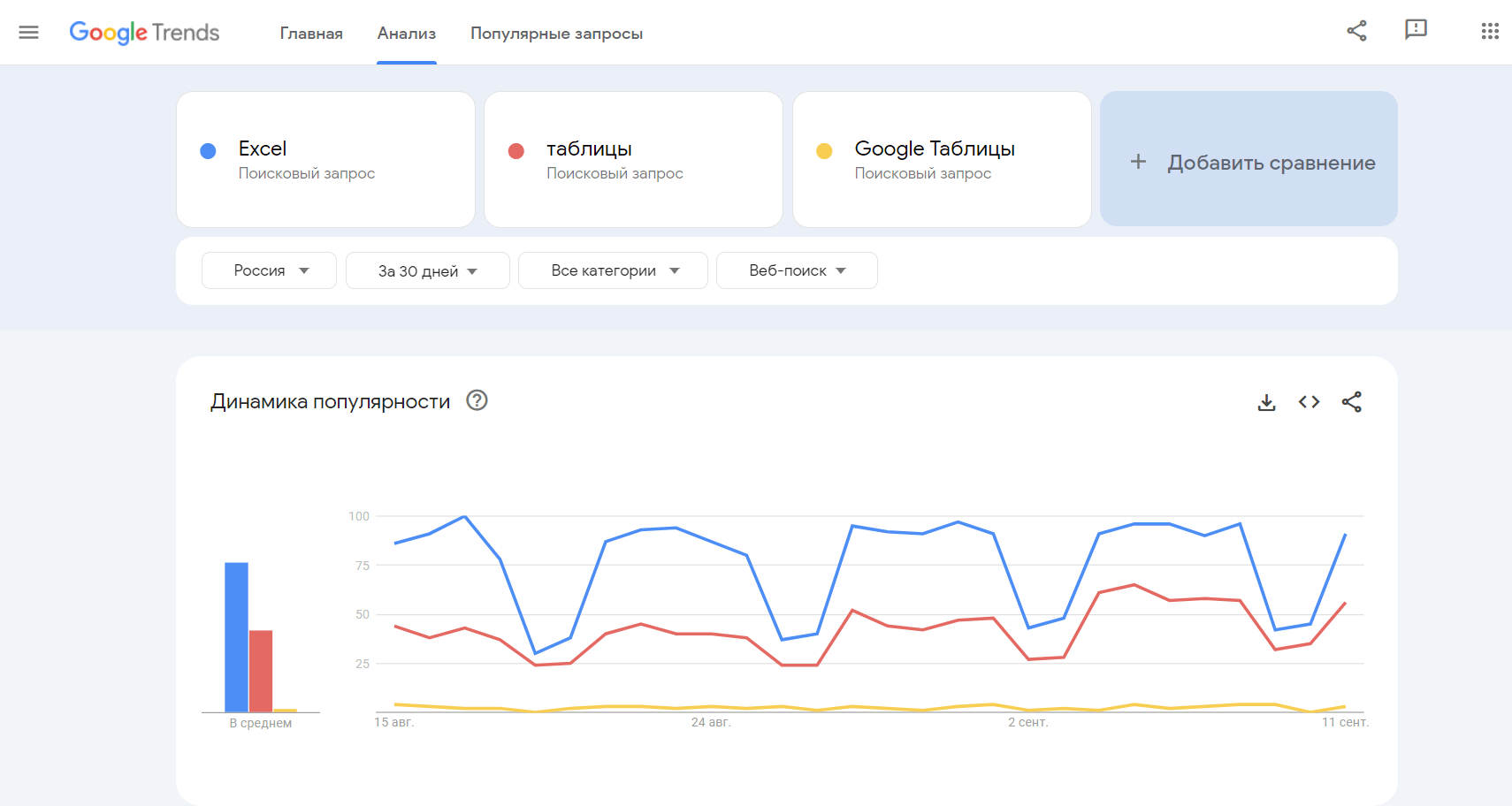Viewport: 1512px width, 806px height.
Task: Click the plus icon to add comparison
Action: coord(1138,162)
